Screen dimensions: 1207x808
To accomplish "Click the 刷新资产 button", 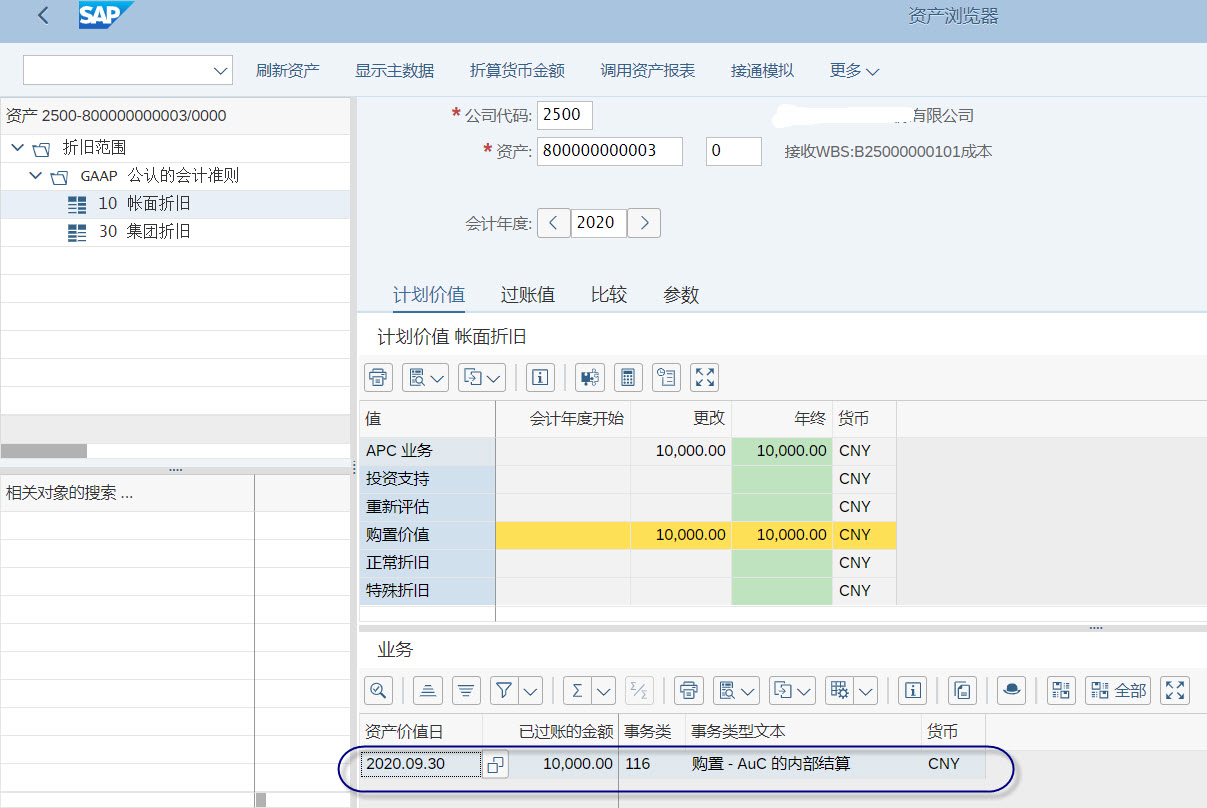I will pyautogui.click(x=288, y=70).
